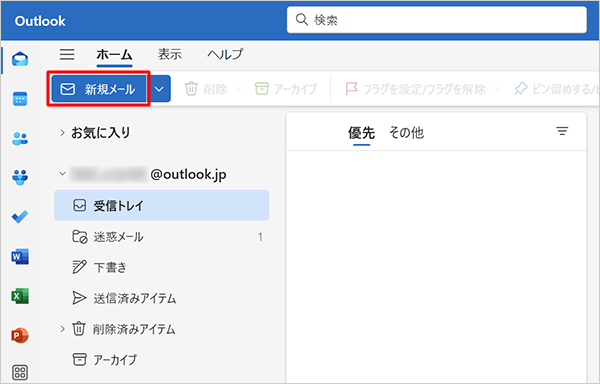
Task: Open the People contacts icon
Action: coord(20,138)
